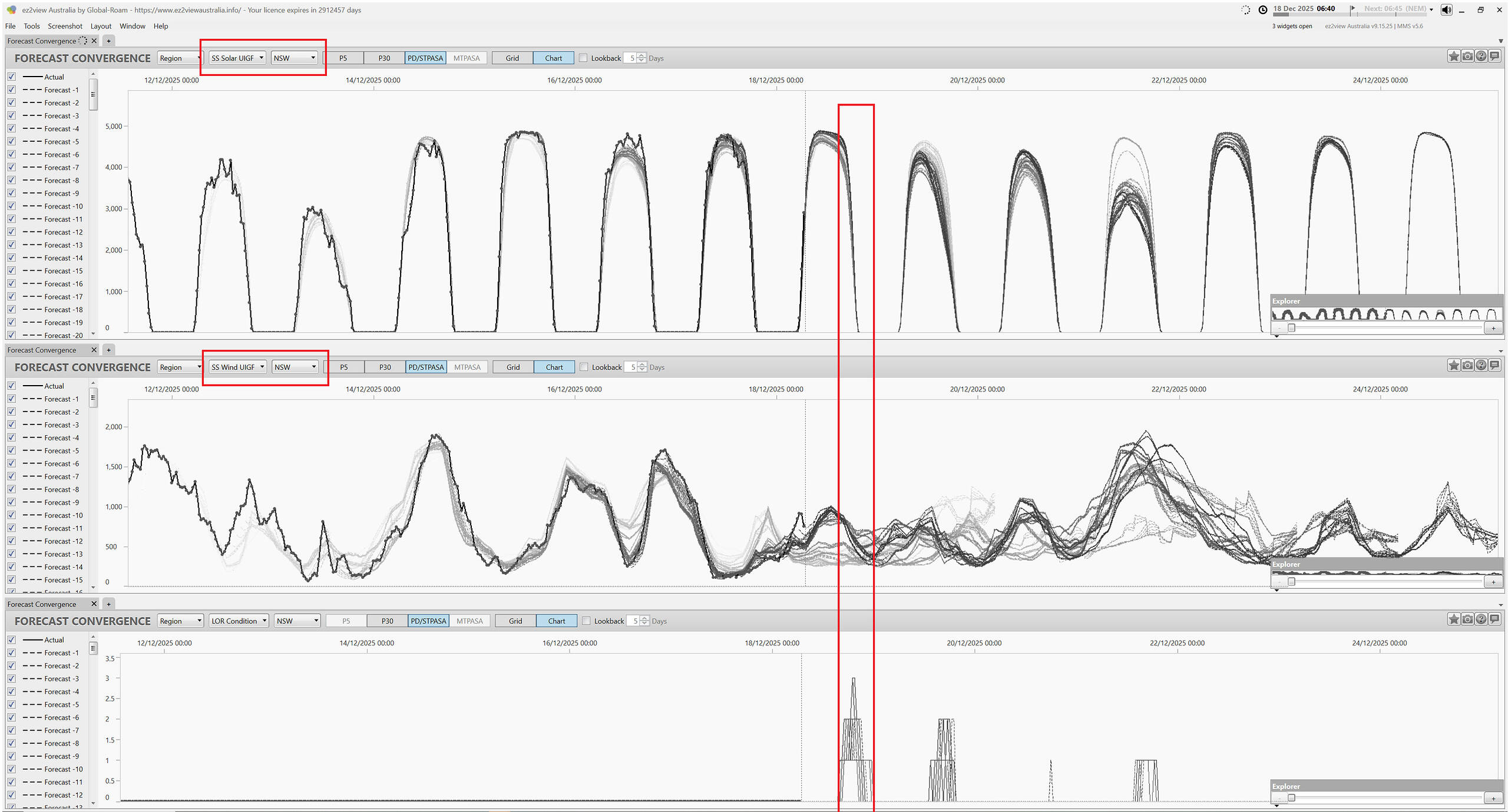This screenshot has width=1508, height=812.
Task: Click the star favourite icon in the Solar UIGF widget
Action: (1453, 57)
